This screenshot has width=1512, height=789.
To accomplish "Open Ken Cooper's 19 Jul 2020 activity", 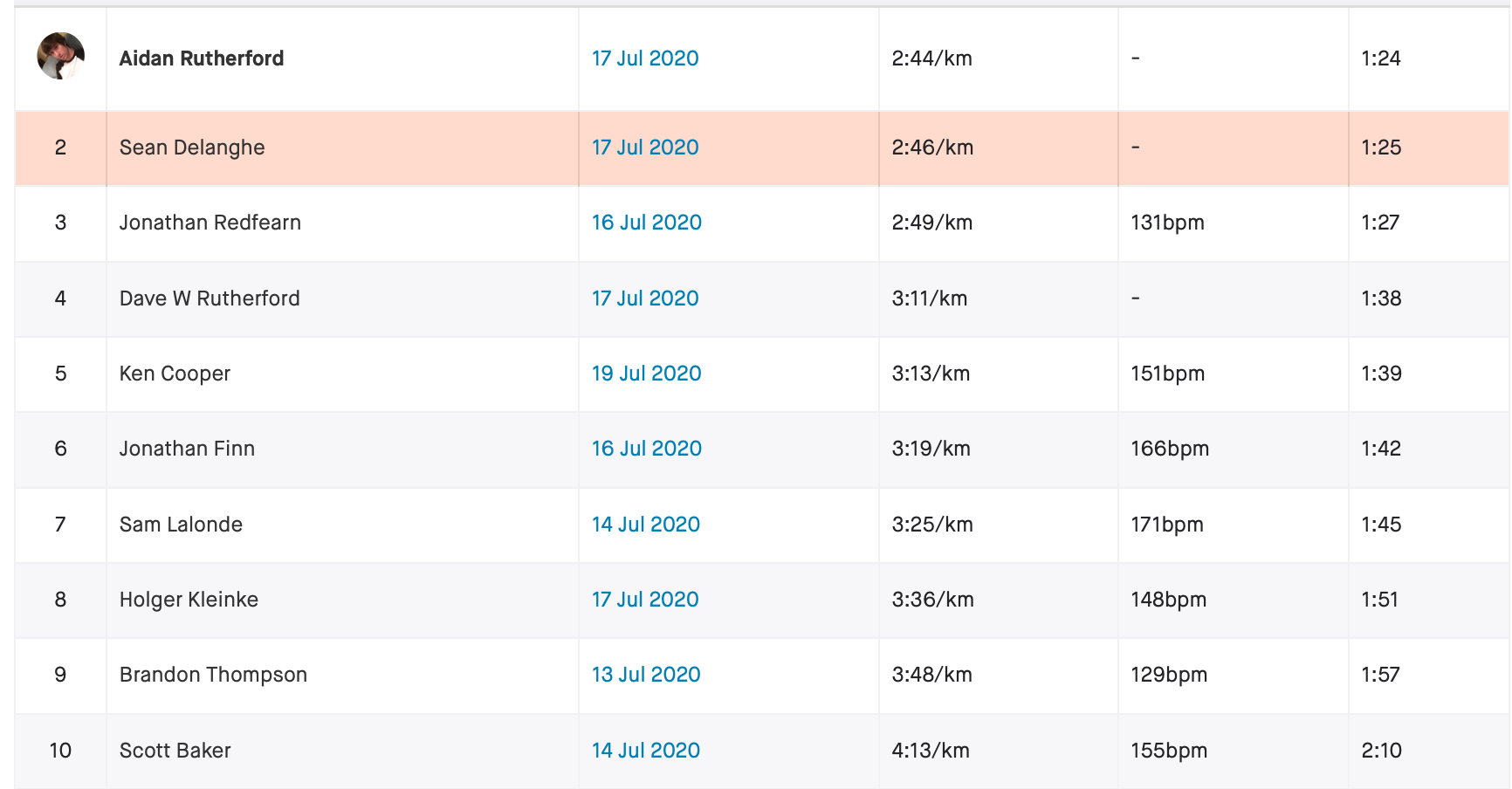I will pyautogui.click(x=647, y=374).
